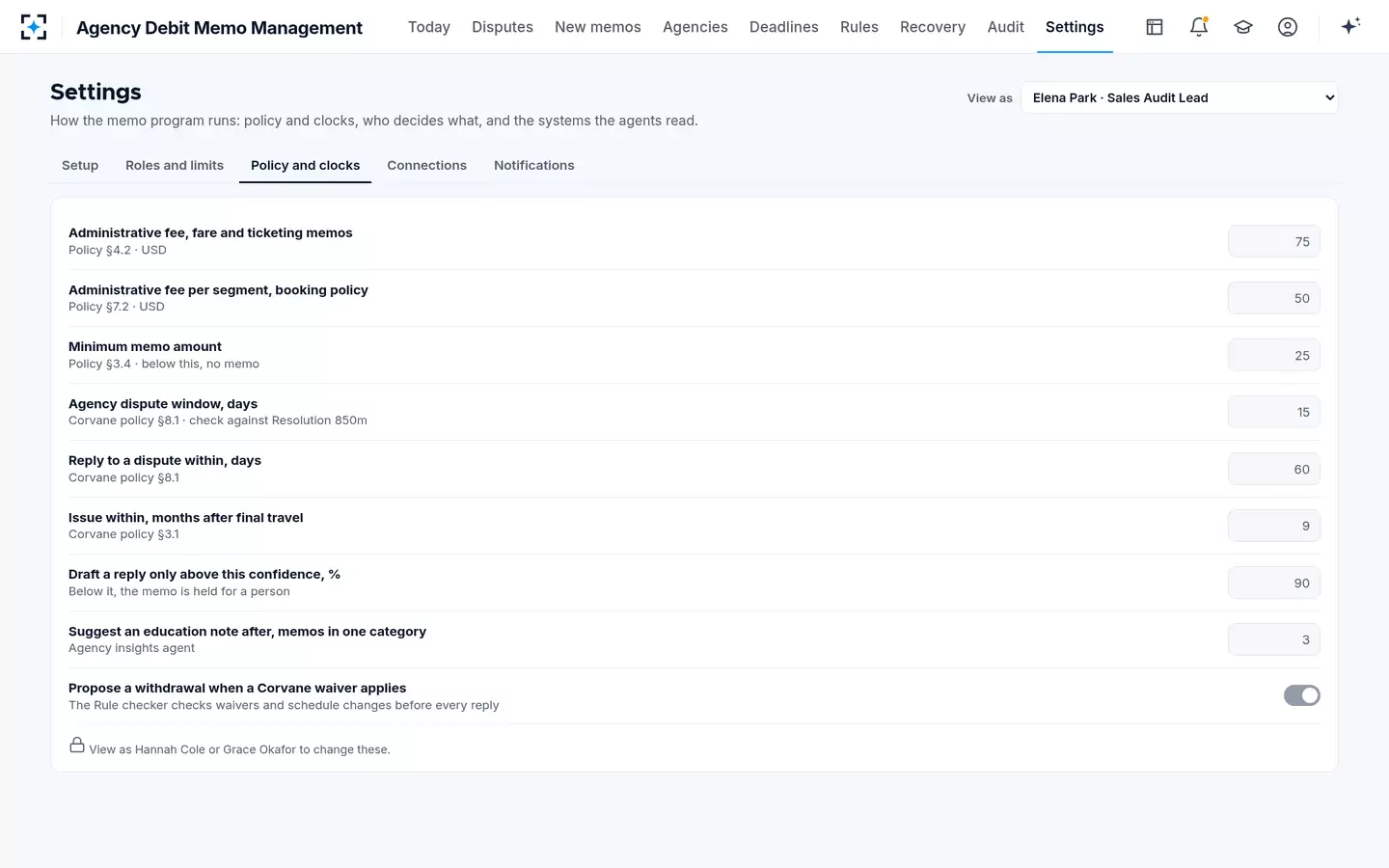1389x868 pixels.
Task: Open the Agencies menu
Action: pos(695,27)
